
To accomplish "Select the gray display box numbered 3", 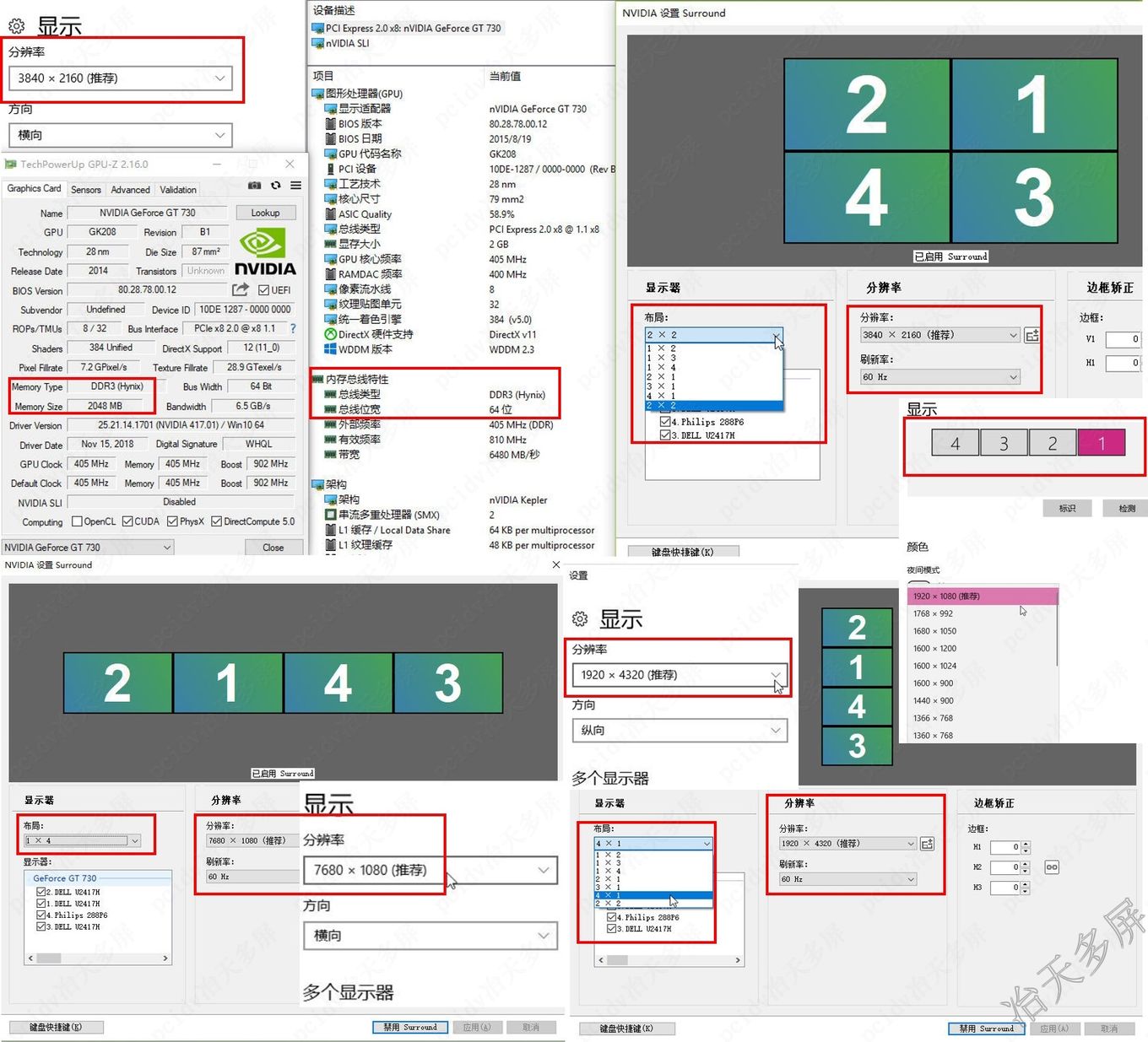I will pos(1004,442).
